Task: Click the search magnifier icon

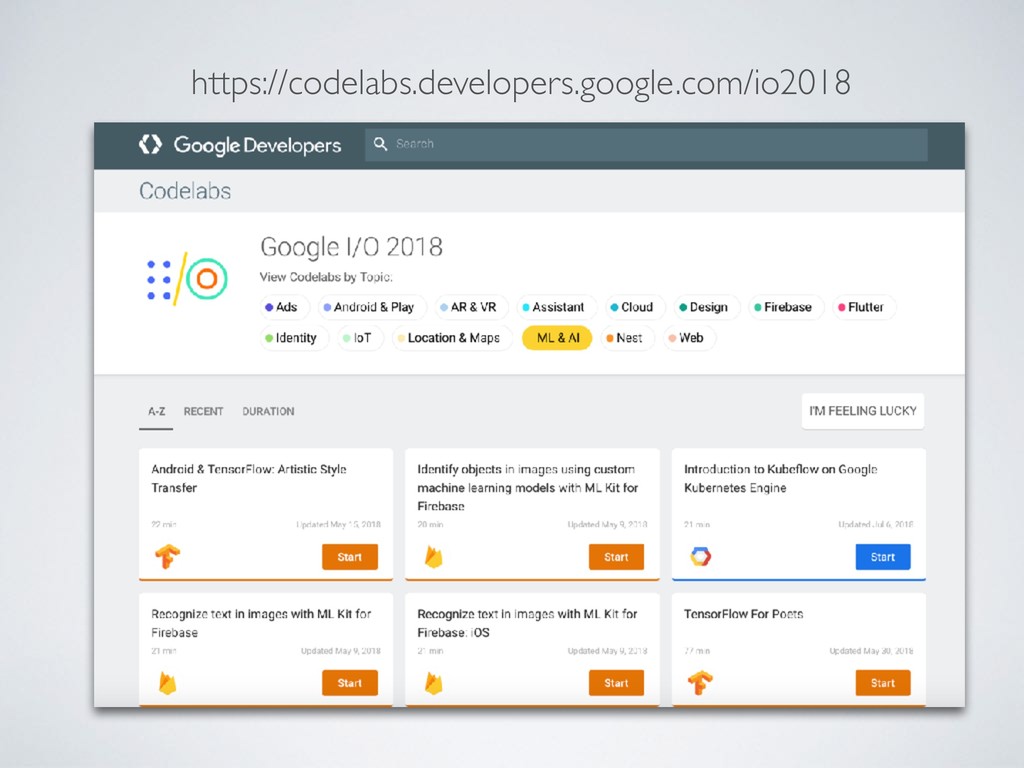Action: point(380,144)
